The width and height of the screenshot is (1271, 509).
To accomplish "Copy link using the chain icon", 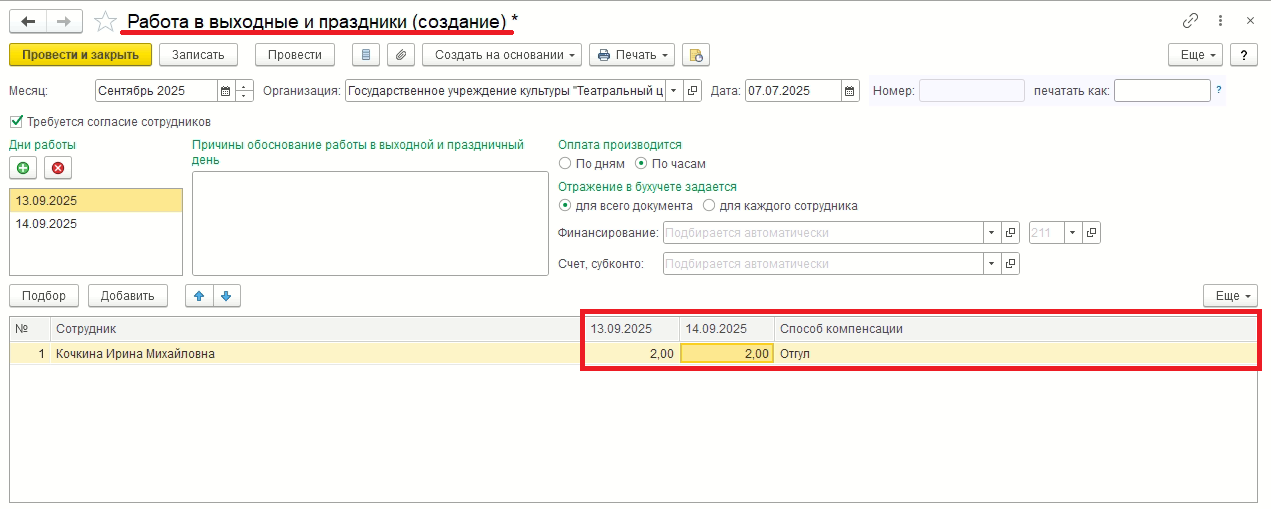I will point(1190,21).
